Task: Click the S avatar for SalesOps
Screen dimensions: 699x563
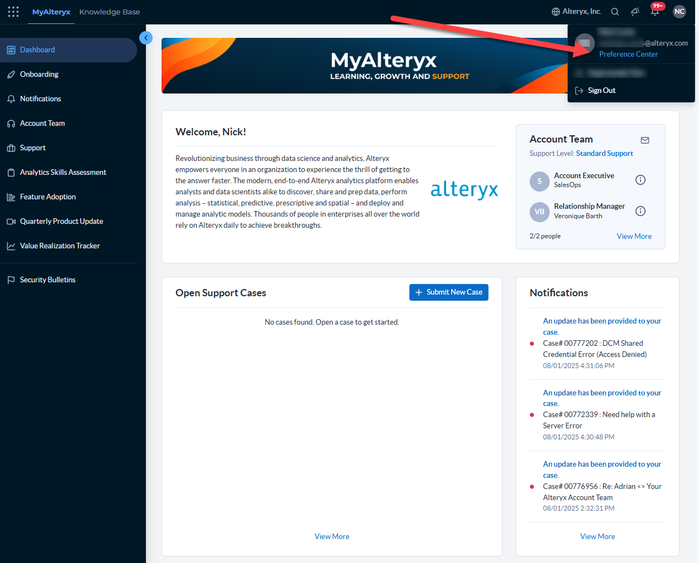Action: (x=539, y=181)
